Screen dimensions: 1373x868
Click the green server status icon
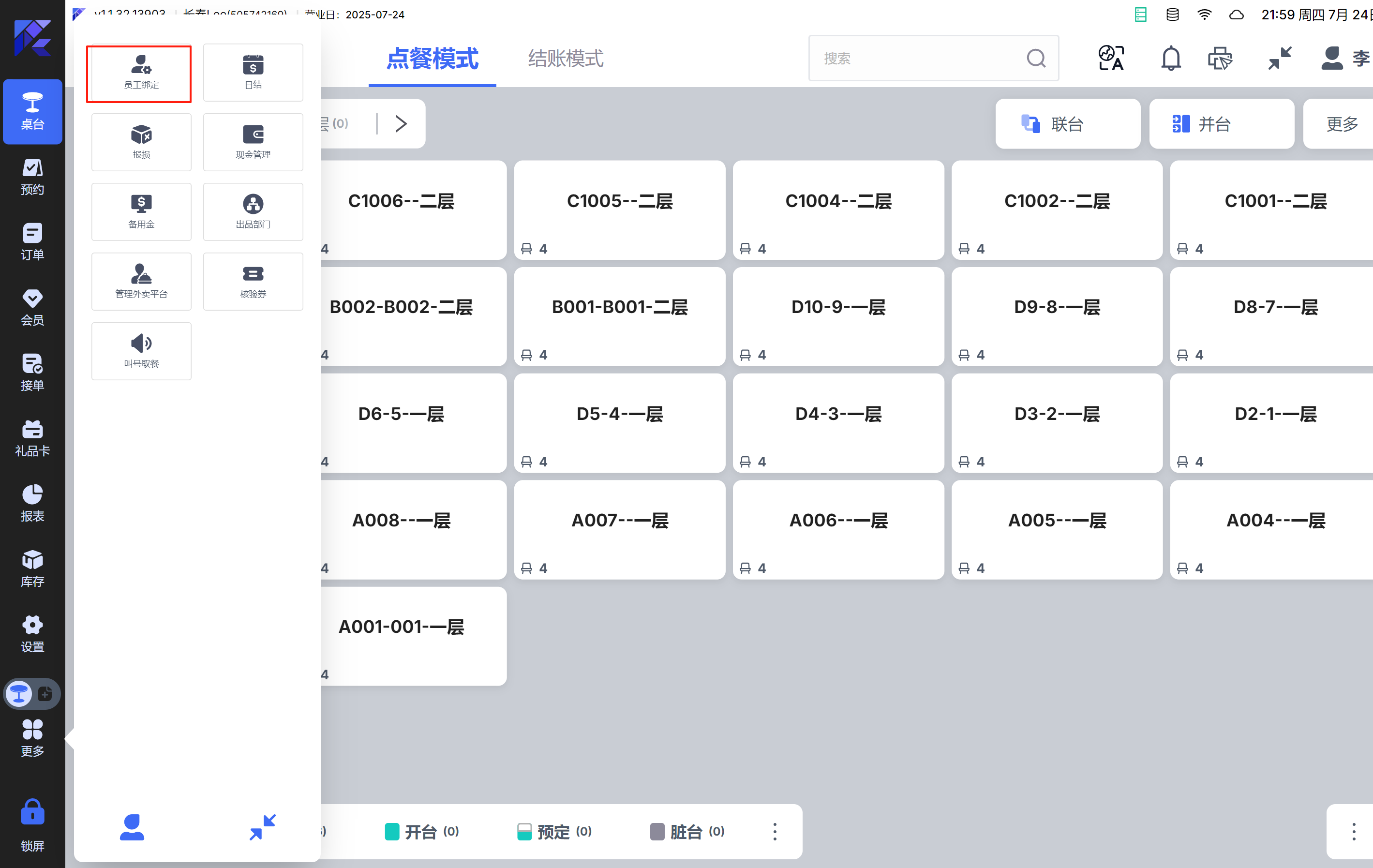click(x=1140, y=14)
